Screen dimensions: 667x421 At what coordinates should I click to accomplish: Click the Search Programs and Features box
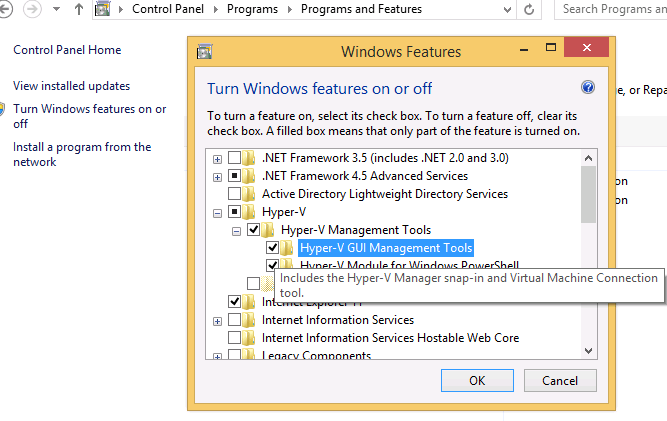(x=611, y=9)
